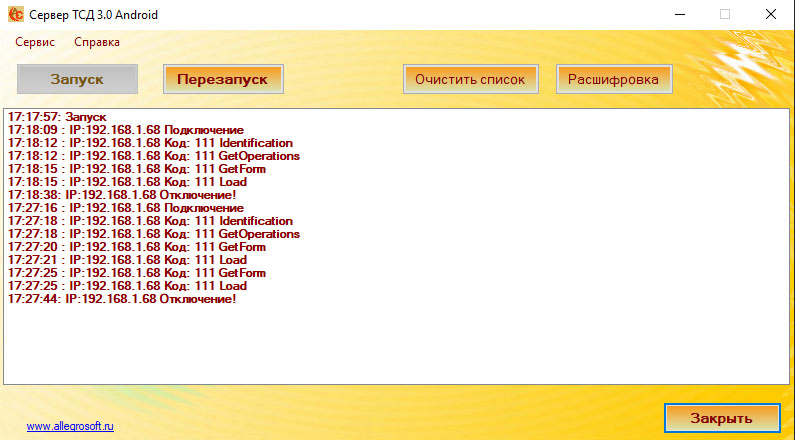The image size is (795, 440).
Task: Select log line 17:27:25 GetForm
Action: coord(137,273)
